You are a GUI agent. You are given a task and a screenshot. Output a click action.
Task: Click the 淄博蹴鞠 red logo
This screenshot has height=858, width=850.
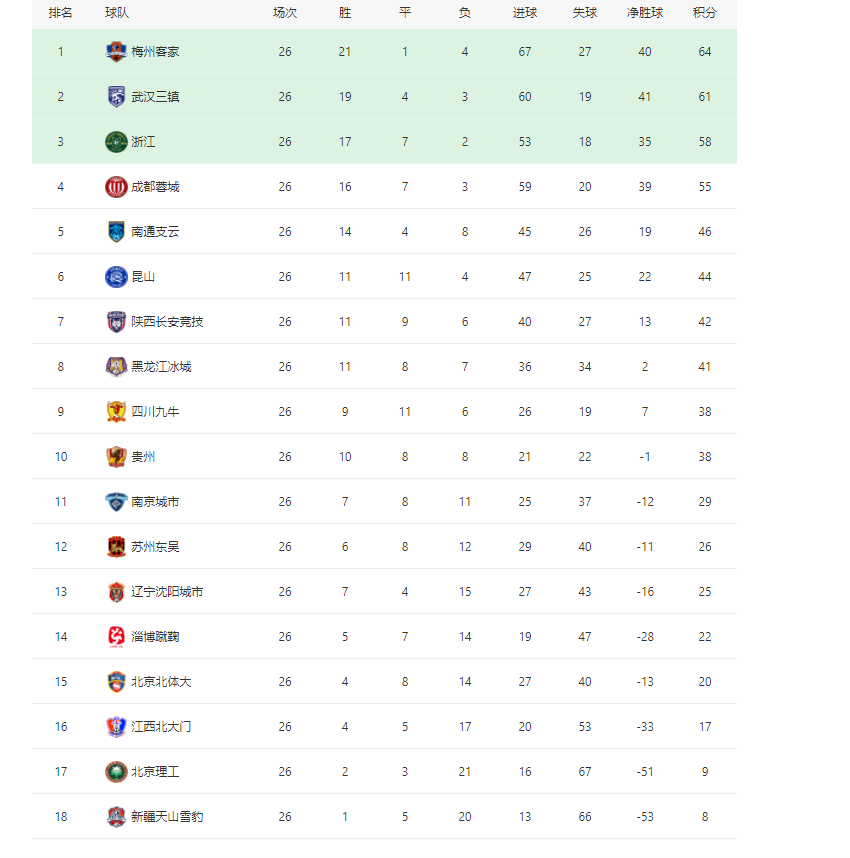(x=116, y=637)
